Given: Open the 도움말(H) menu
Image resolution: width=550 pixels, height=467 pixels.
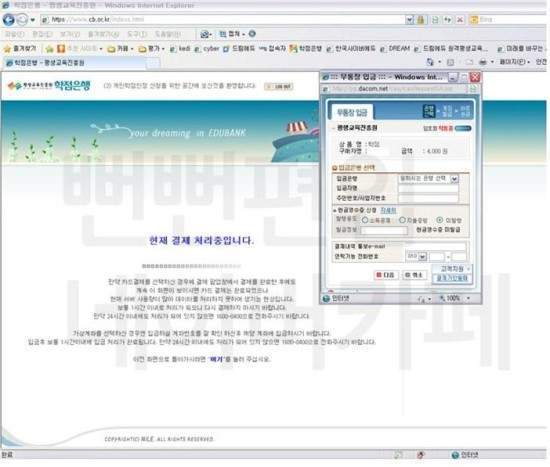Looking at the screenshot, I should pos(168,34).
